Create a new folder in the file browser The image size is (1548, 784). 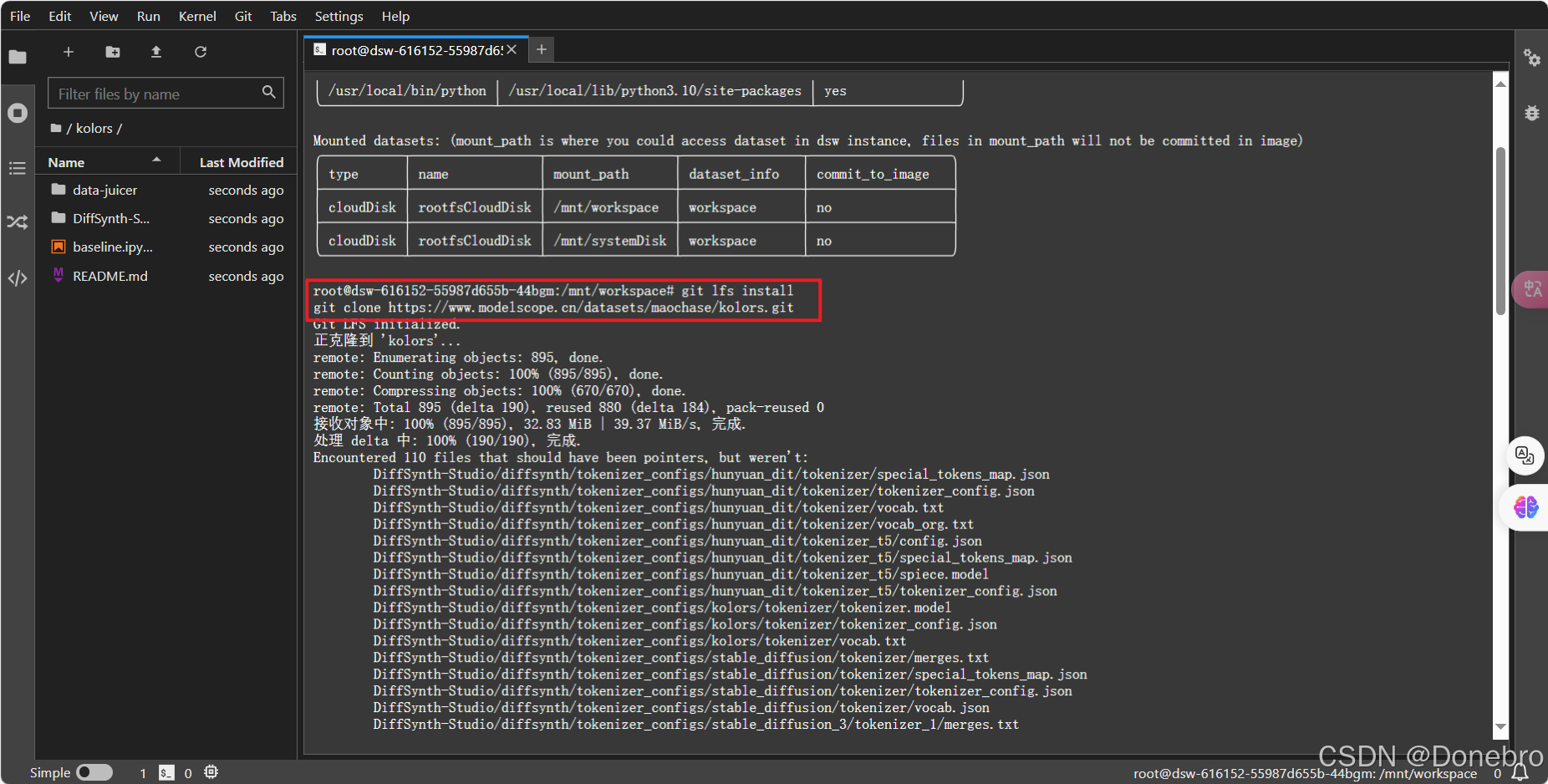(x=112, y=52)
